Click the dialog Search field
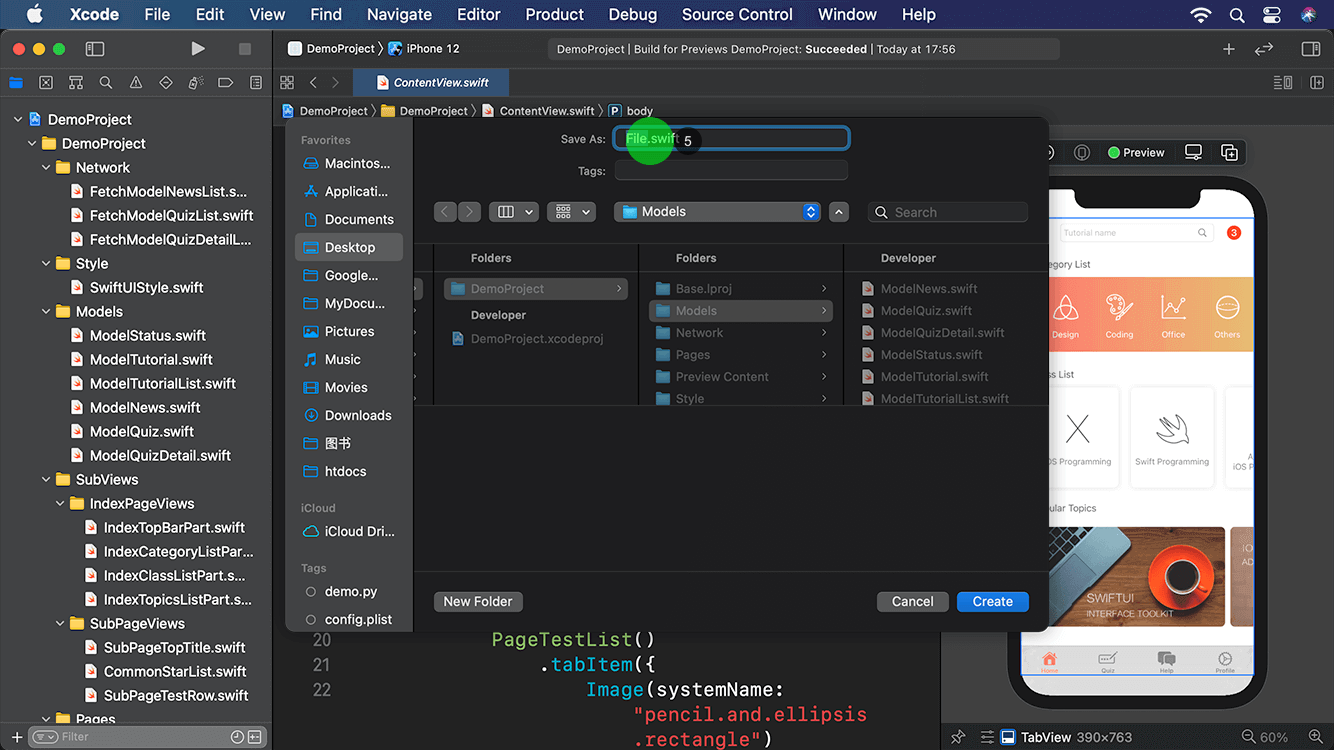1334x750 pixels. [948, 212]
